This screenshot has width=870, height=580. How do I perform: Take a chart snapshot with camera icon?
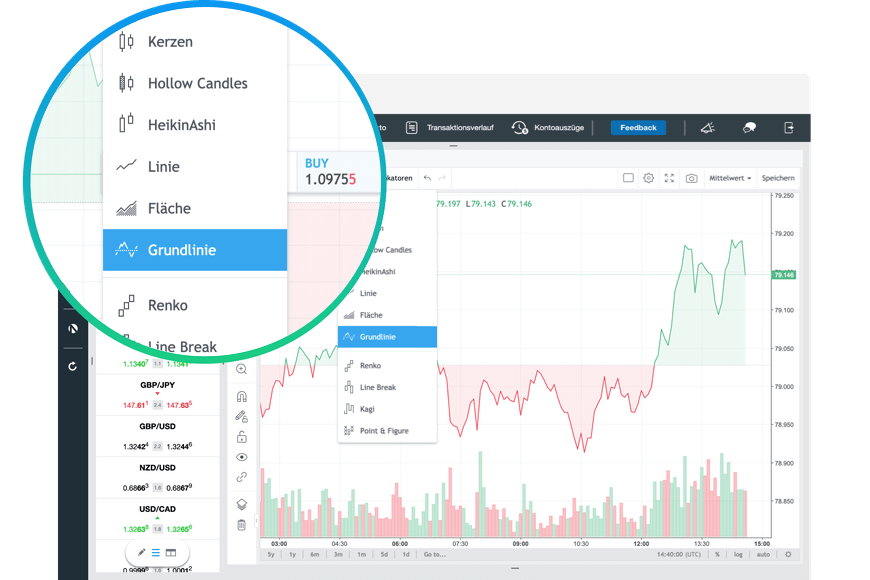click(691, 178)
